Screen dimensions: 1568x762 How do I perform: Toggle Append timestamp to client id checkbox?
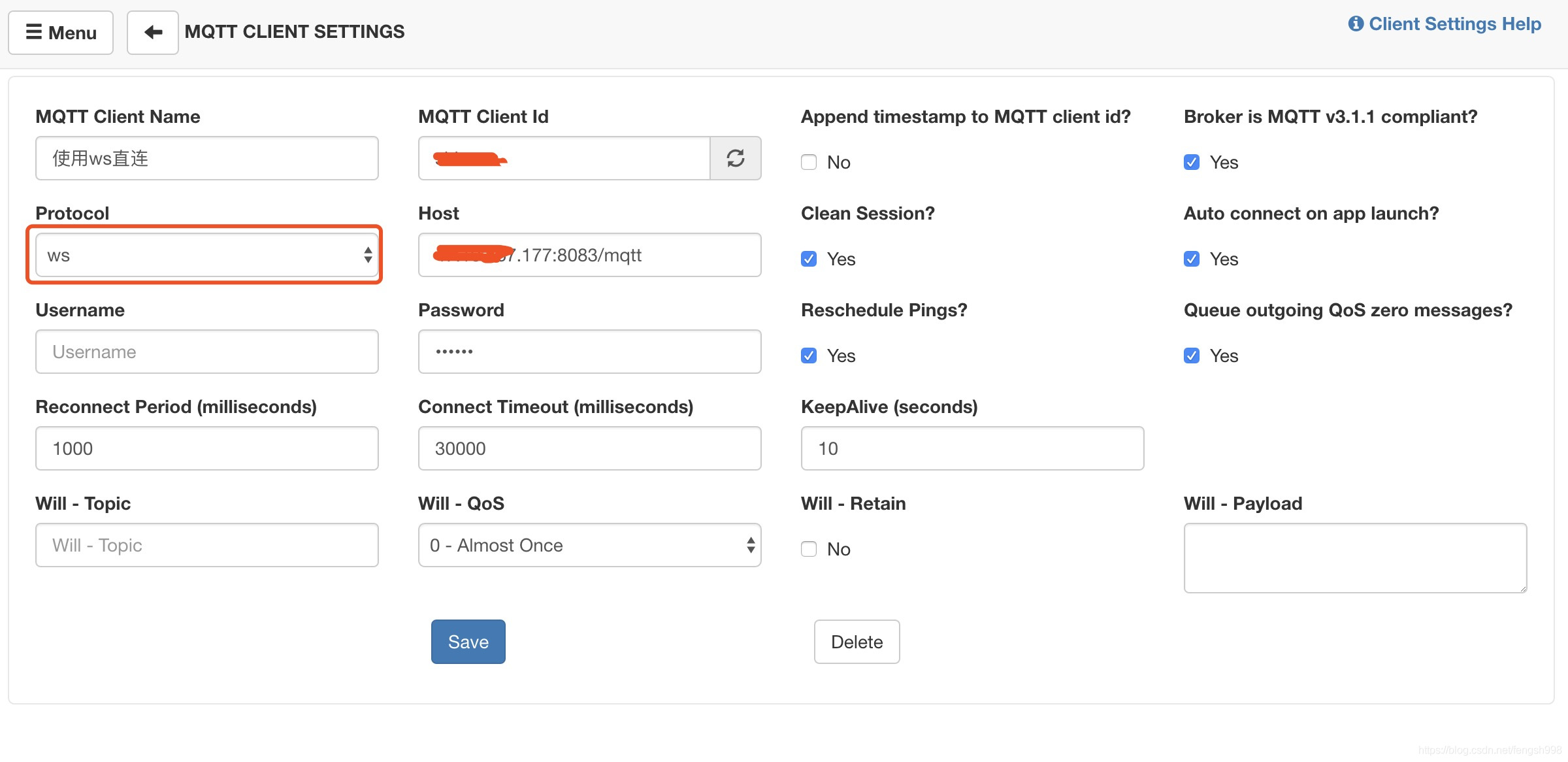click(x=809, y=162)
